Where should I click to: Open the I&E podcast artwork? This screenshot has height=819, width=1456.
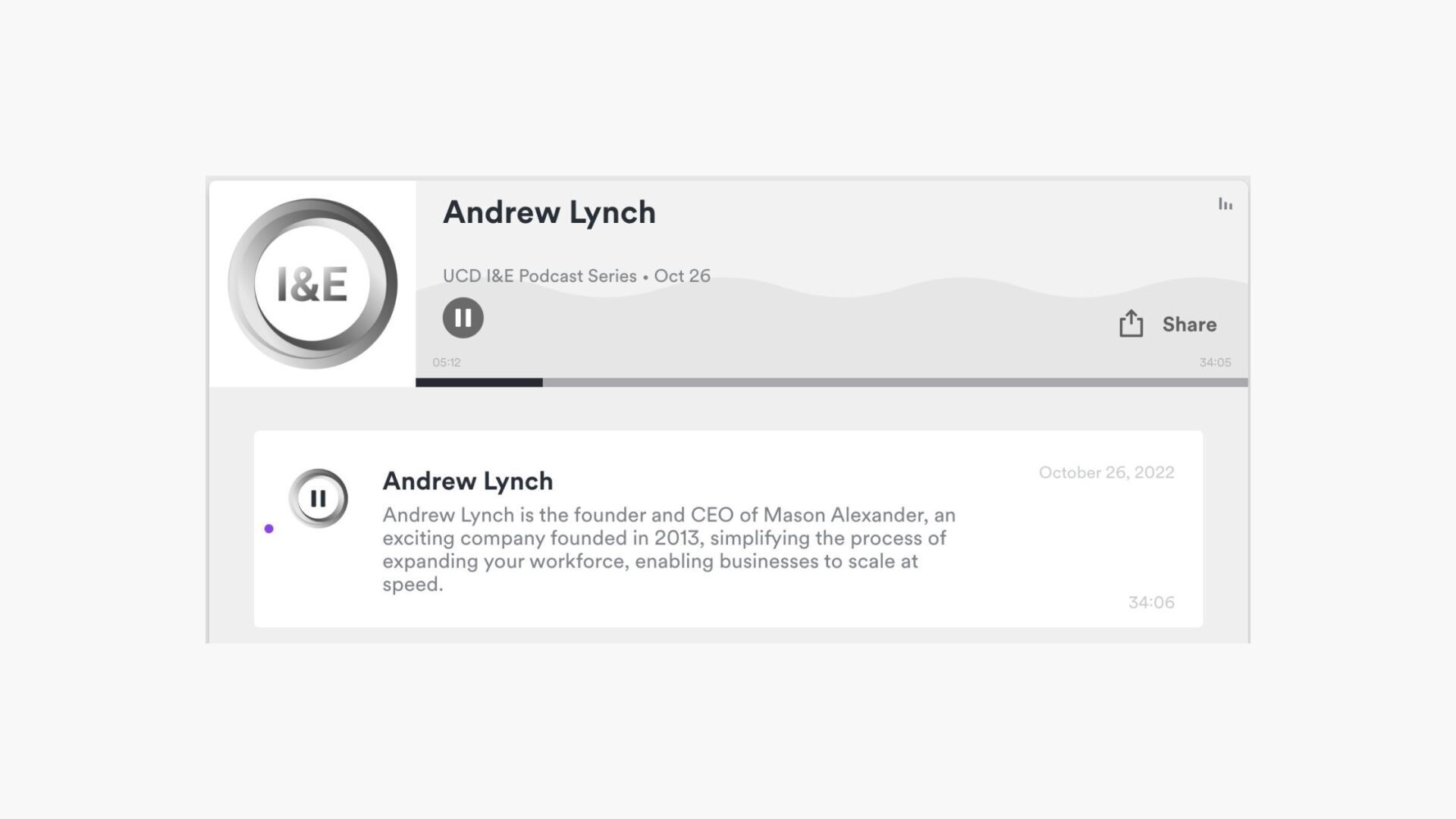tap(311, 281)
